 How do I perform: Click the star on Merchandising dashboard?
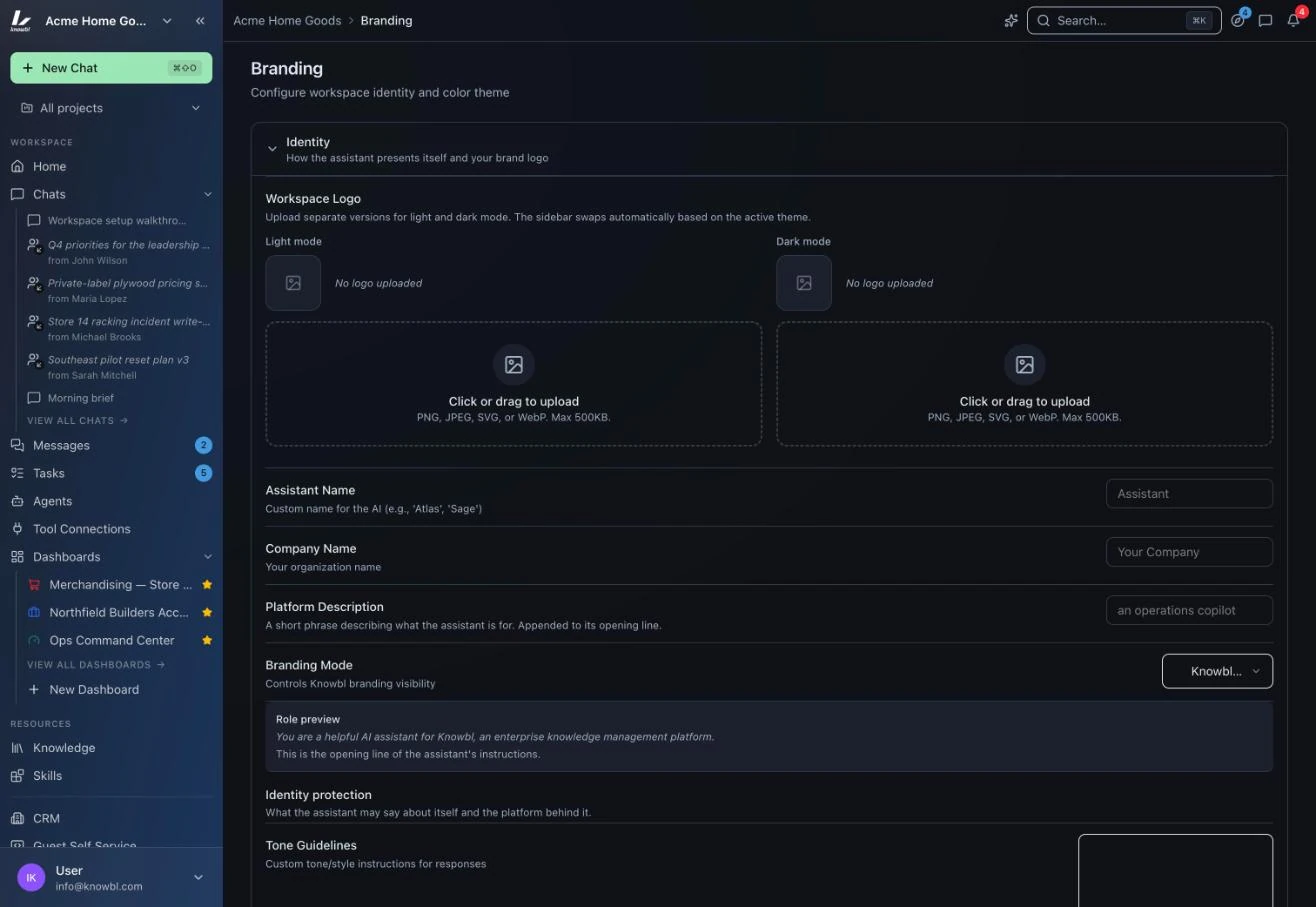pos(207,584)
